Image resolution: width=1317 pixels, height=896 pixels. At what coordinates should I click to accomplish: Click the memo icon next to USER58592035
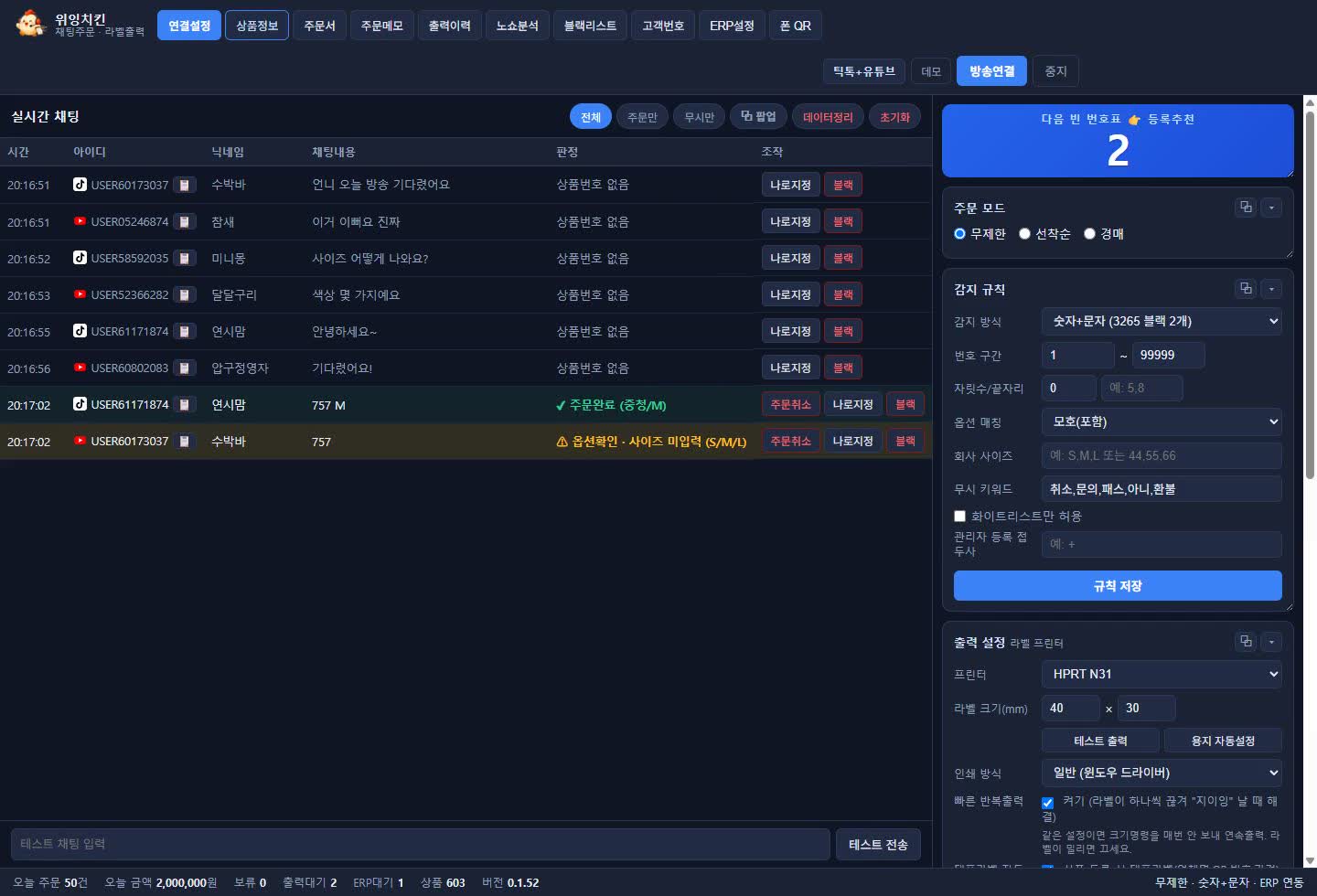(185, 258)
